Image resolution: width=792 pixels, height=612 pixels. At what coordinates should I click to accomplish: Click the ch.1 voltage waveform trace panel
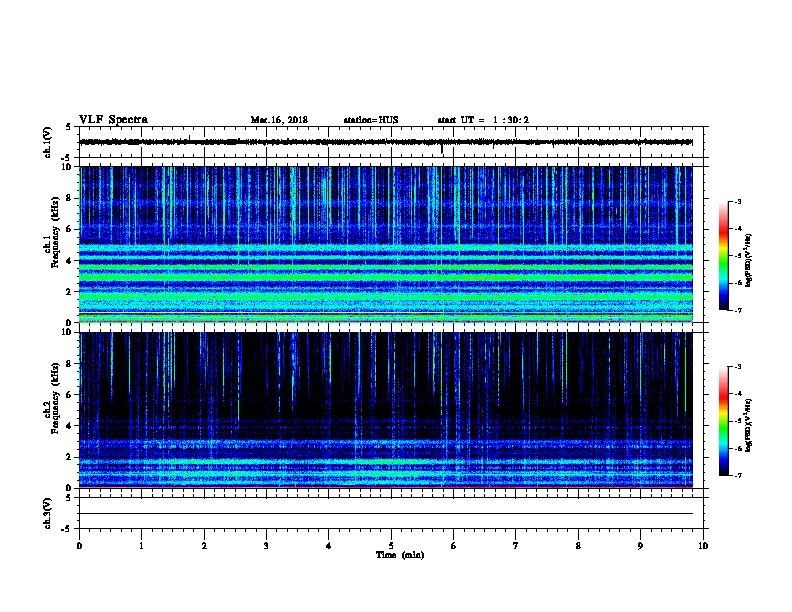tap(391, 142)
